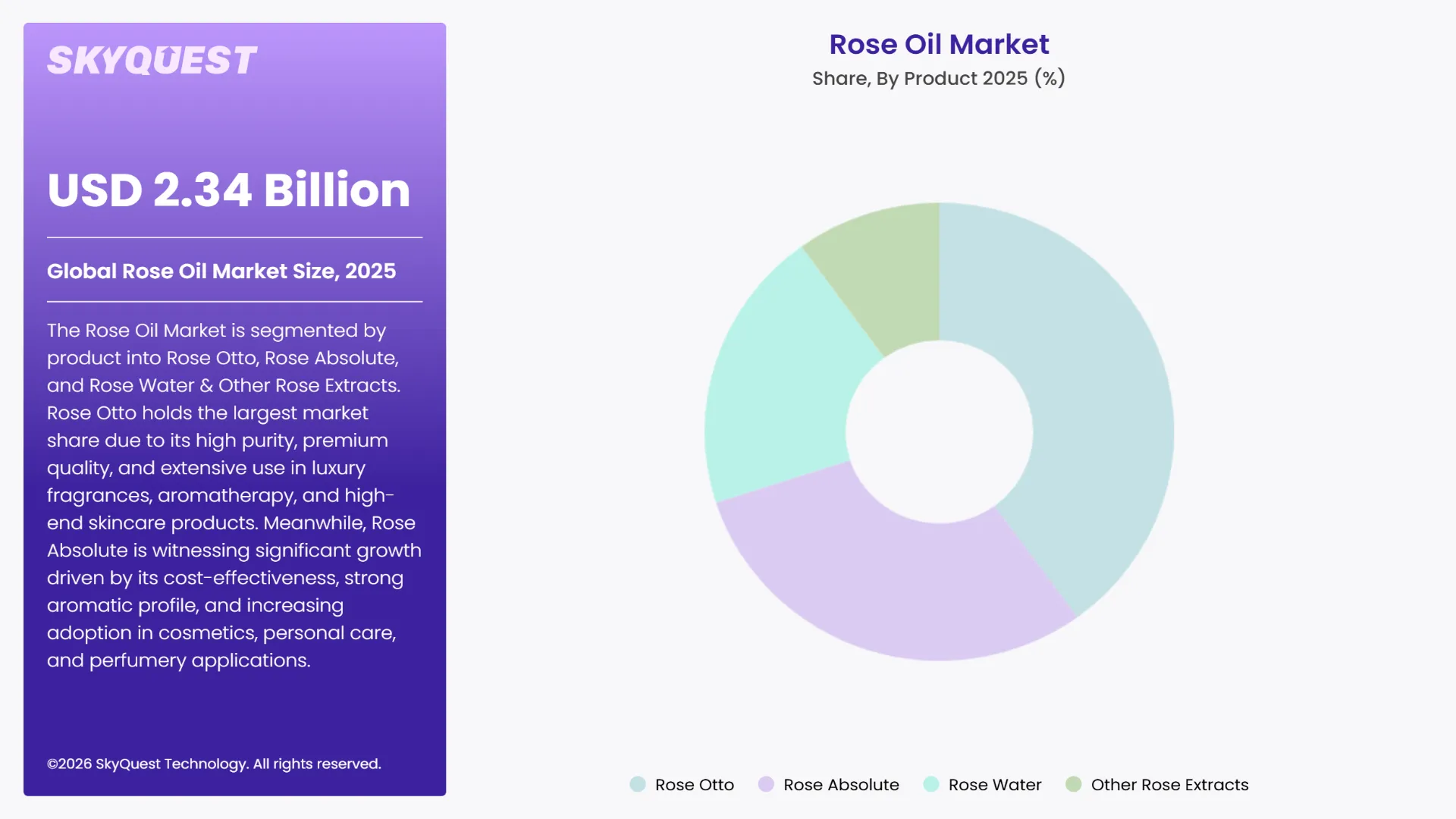
Task: Click the Other Rose Extracts legend color dot
Action: click(1073, 784)
